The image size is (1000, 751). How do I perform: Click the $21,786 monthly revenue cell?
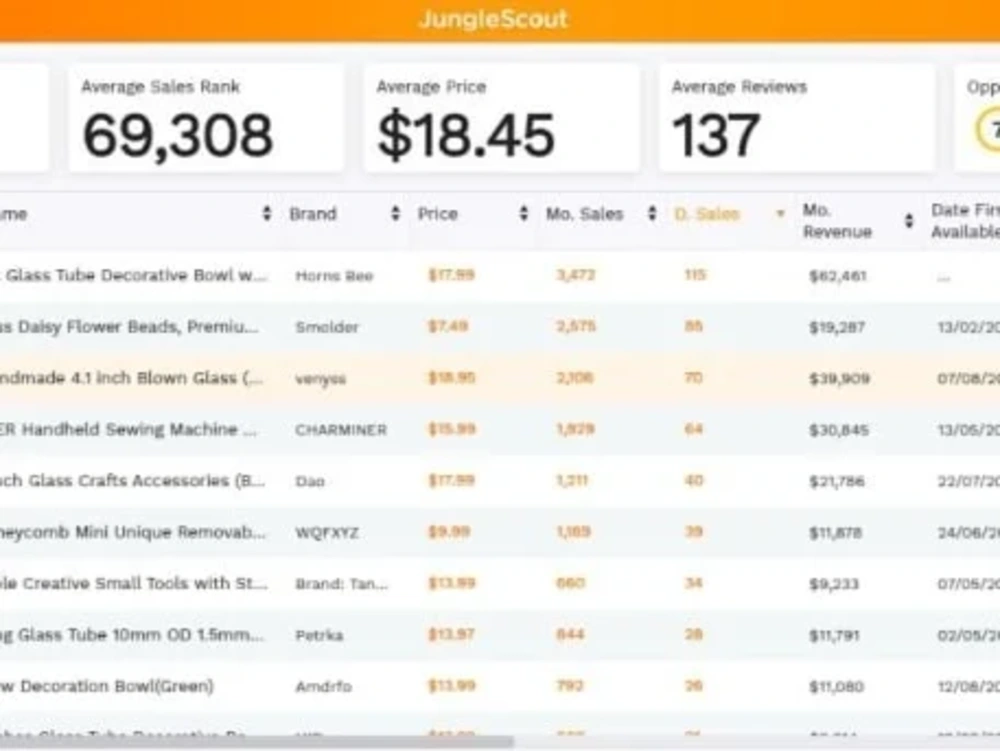[x=837, y=481]
